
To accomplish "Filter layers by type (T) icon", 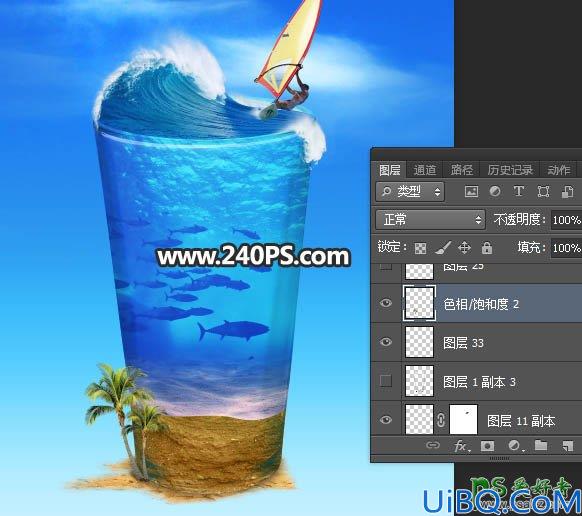I will point(519,192).
